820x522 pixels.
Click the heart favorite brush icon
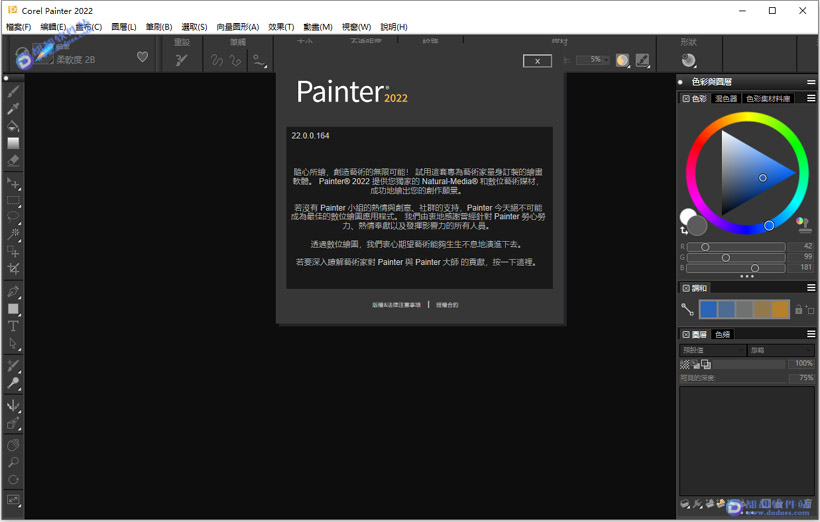(142, 56)
